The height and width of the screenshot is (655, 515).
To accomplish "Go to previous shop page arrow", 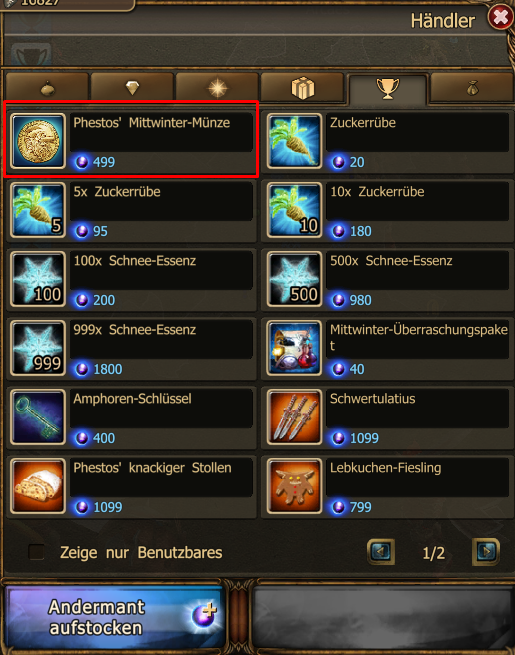I will point(381,552).
